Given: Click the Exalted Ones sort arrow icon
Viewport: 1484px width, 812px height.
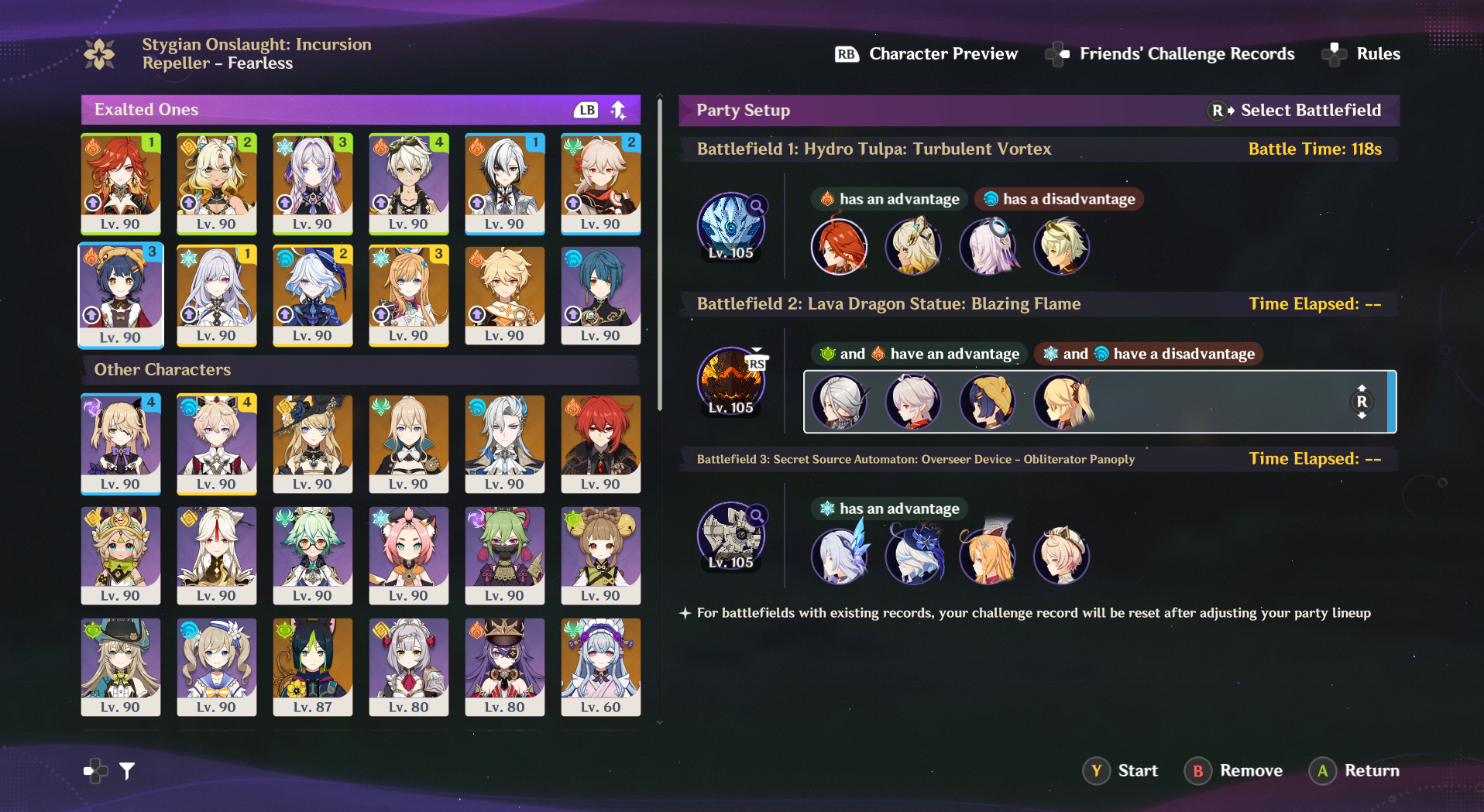Looking at the screenshot, I should (x=618, y=110).
